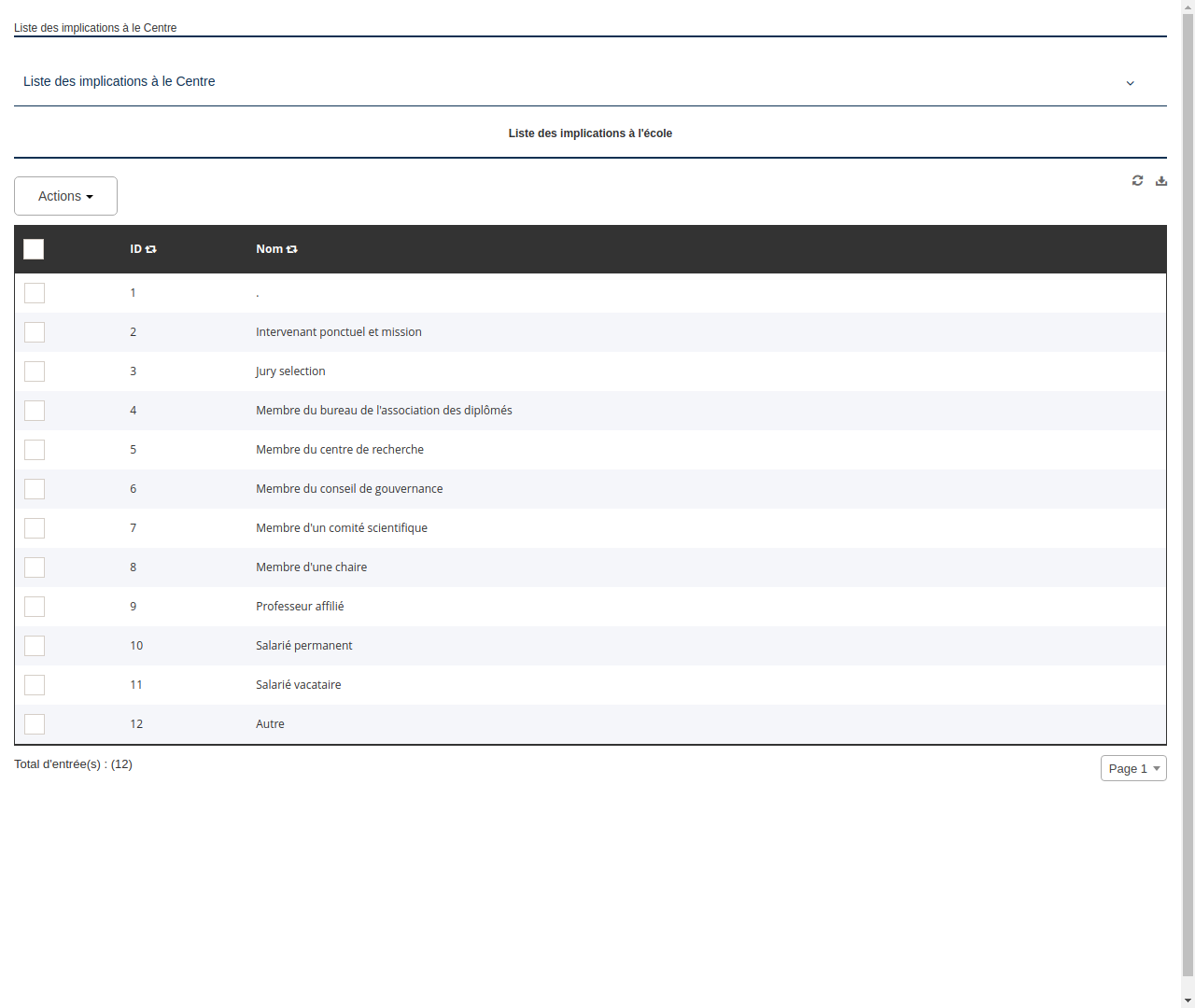This screenshot has width=1195, height=1008.
Task: Select the checkbox next to 'Salarié permanent'
Action: (x=35, y=645)
